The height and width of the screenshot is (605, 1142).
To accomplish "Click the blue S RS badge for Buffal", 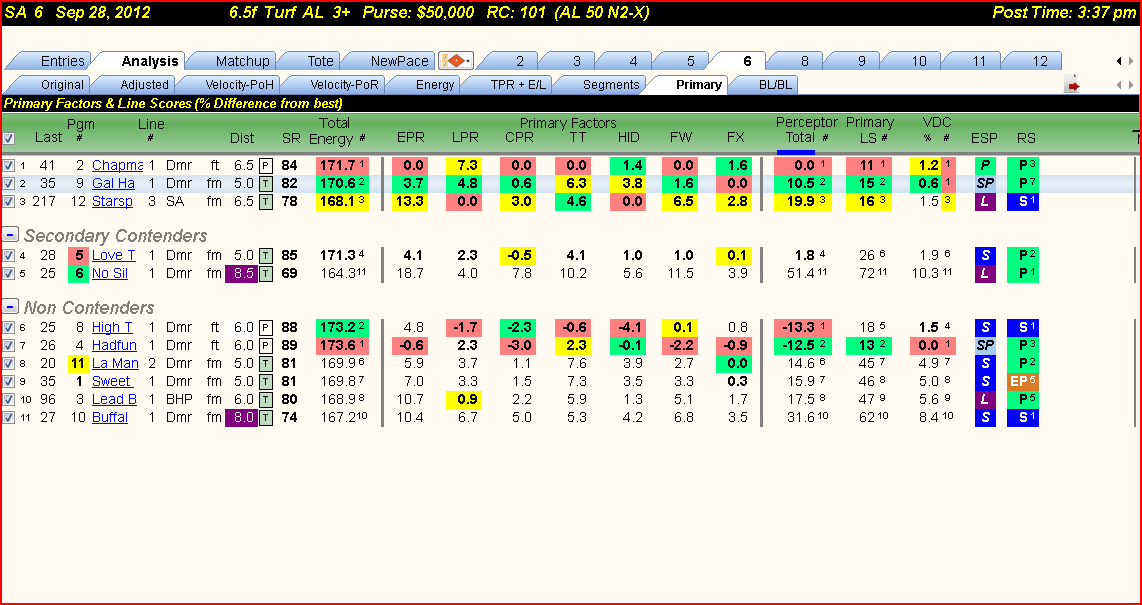I will (x=1023, y=417).
